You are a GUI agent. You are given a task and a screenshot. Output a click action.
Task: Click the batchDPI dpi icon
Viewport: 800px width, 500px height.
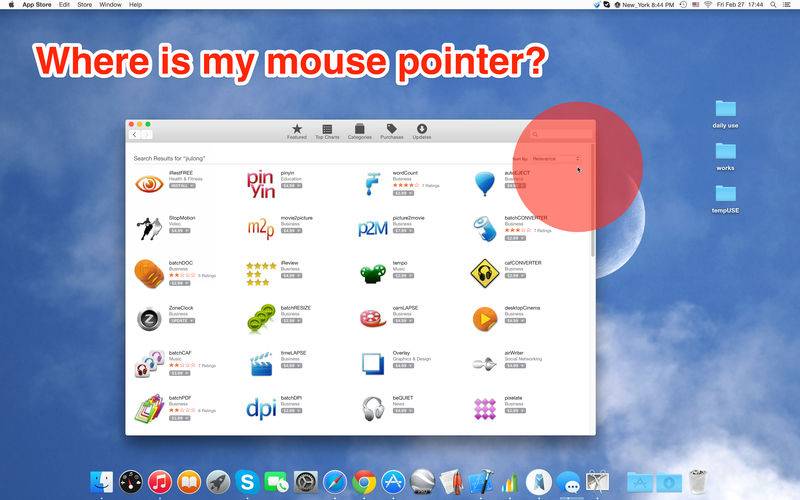click(261, 409)
